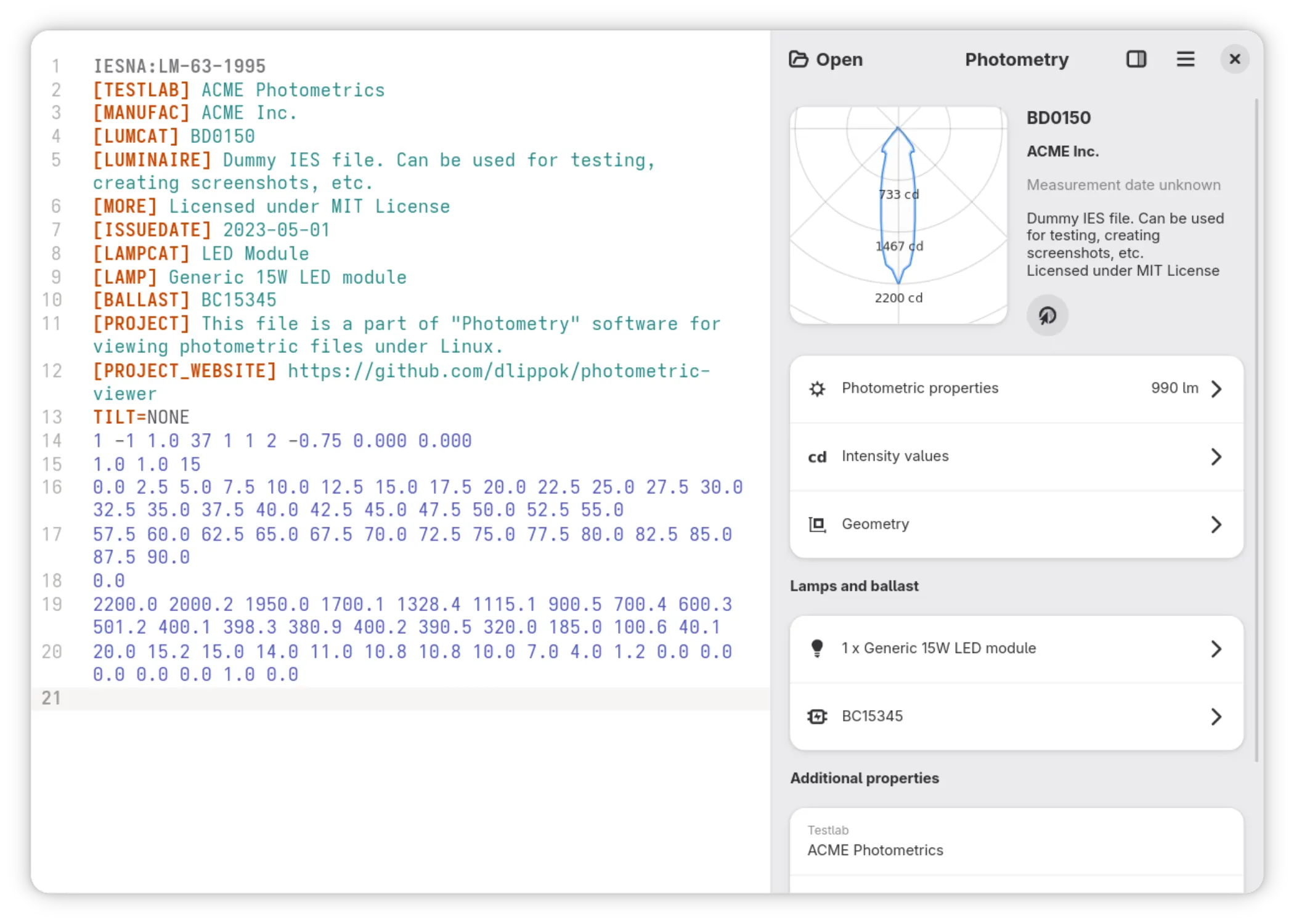Image resolution: width=1294 pixels, height=924 pixels.
Task: Expand Photometric properties chevron
Action: (1216, 389)
